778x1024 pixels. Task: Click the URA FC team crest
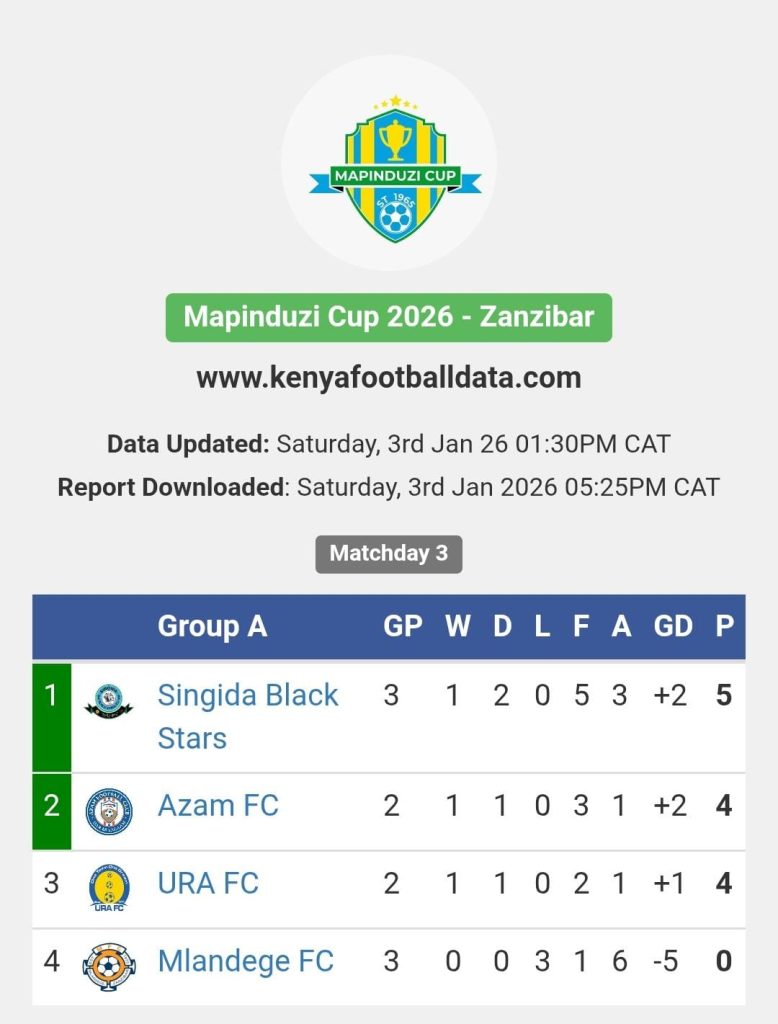click(x=108, y=887)
